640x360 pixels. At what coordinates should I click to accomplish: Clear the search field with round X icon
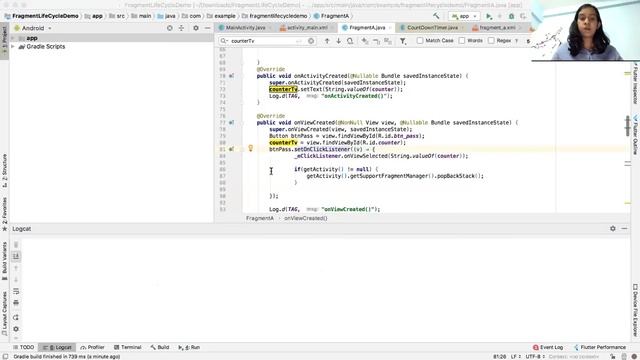(x=311, y=41)
